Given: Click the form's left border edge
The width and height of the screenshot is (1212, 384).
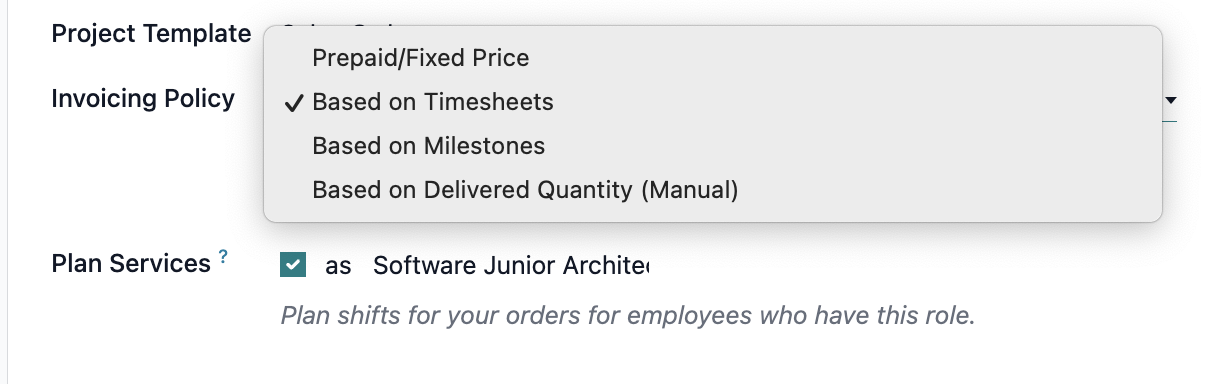Looking at the screenshot, I should click(7, 192).
